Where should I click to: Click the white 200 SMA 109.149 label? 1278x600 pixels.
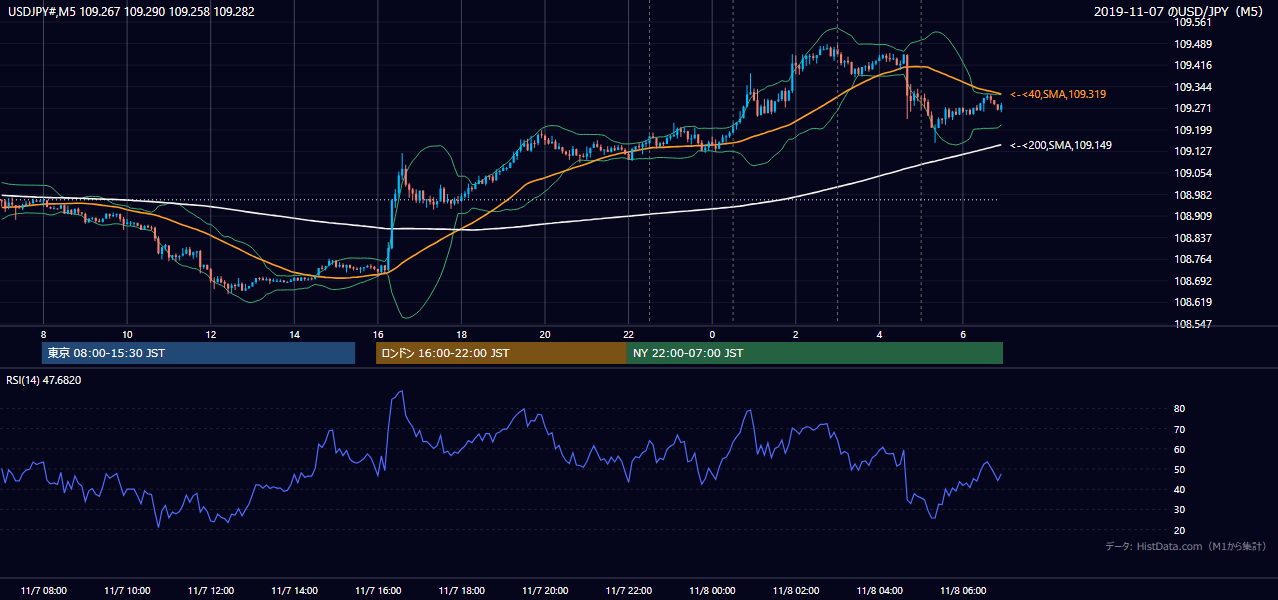1061,145
